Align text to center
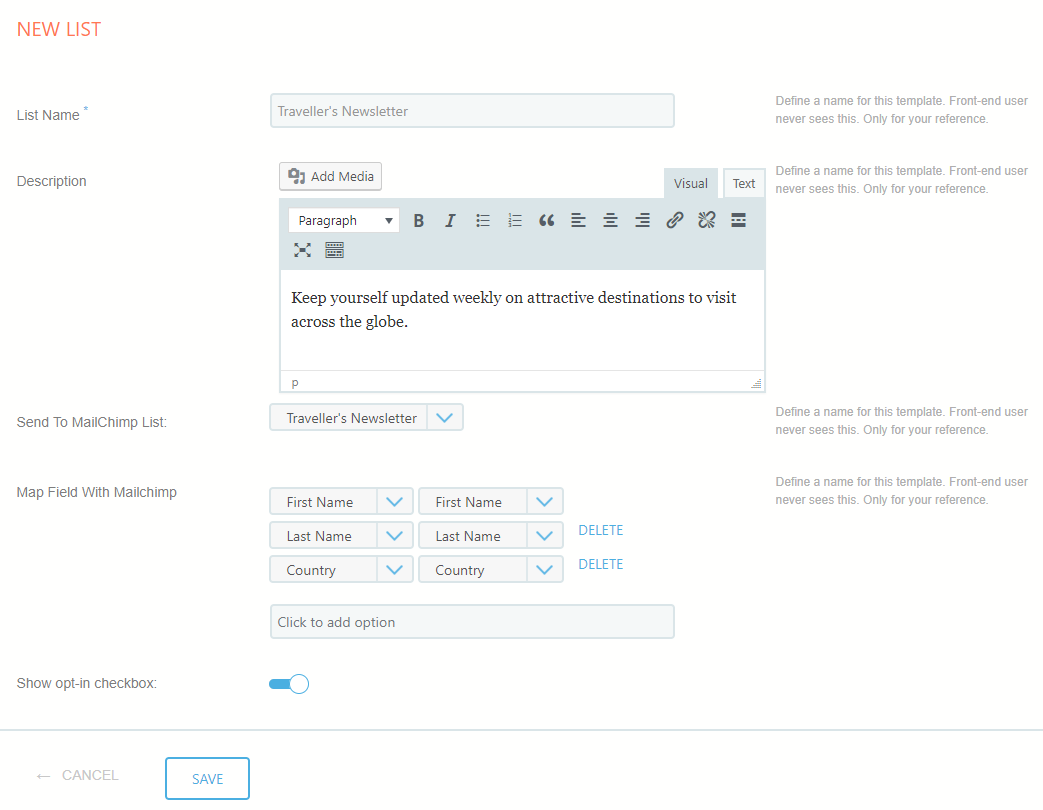The width and height of the screenshot is (1043, 810). [610, 221]
